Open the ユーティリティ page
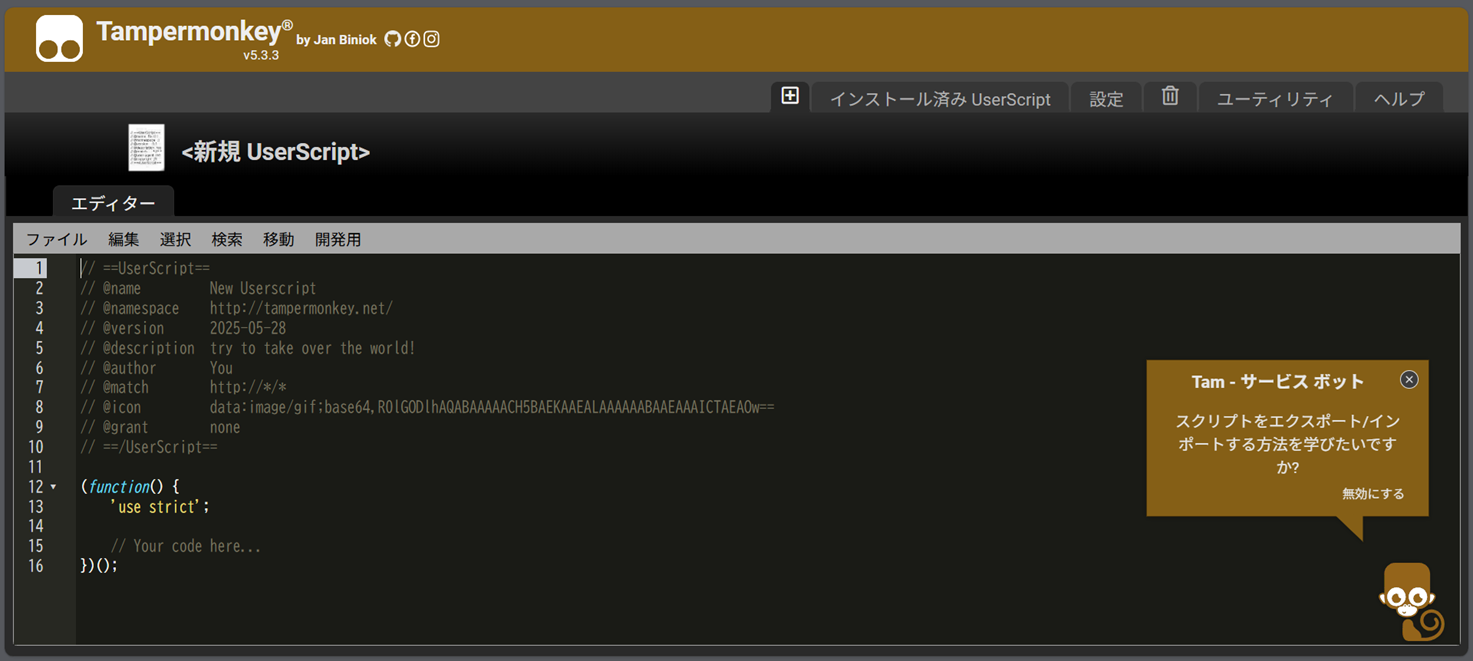Image resolution: width=1473 pixels, height=661 pixels. [x=1275, y=98]
